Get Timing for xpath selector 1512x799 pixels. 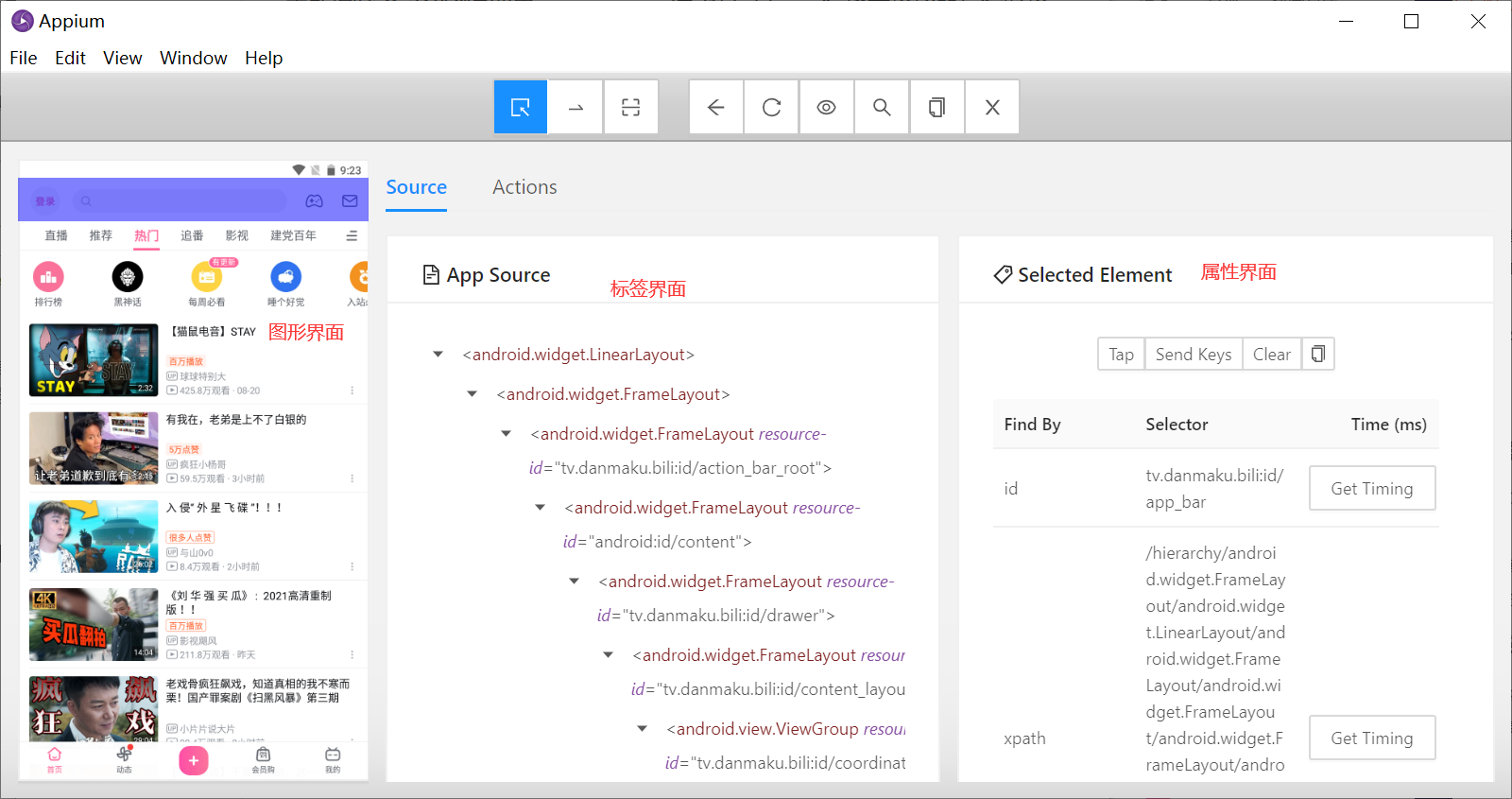(1372, 738)
